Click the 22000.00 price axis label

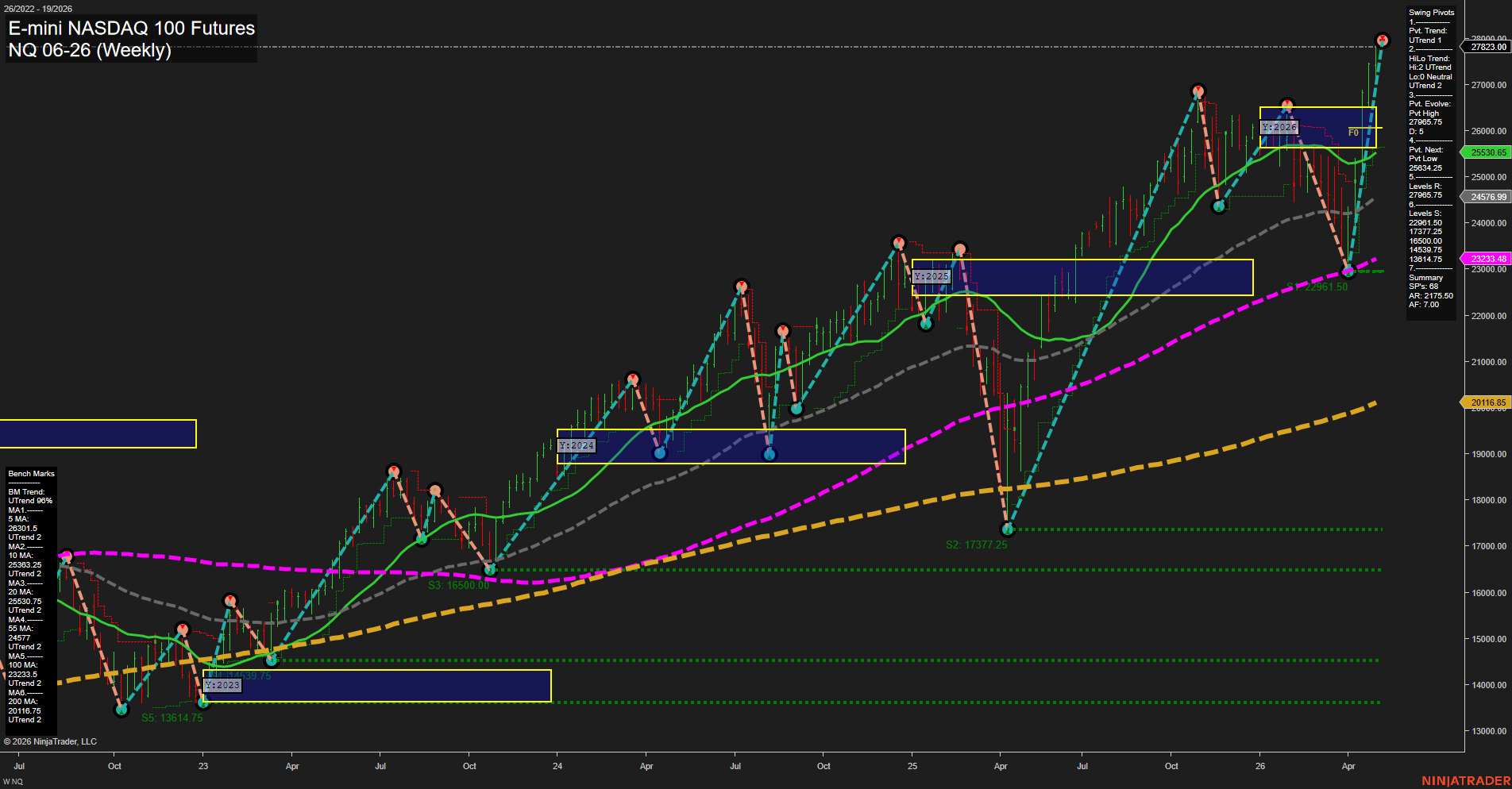click(x=1488, y=316)
